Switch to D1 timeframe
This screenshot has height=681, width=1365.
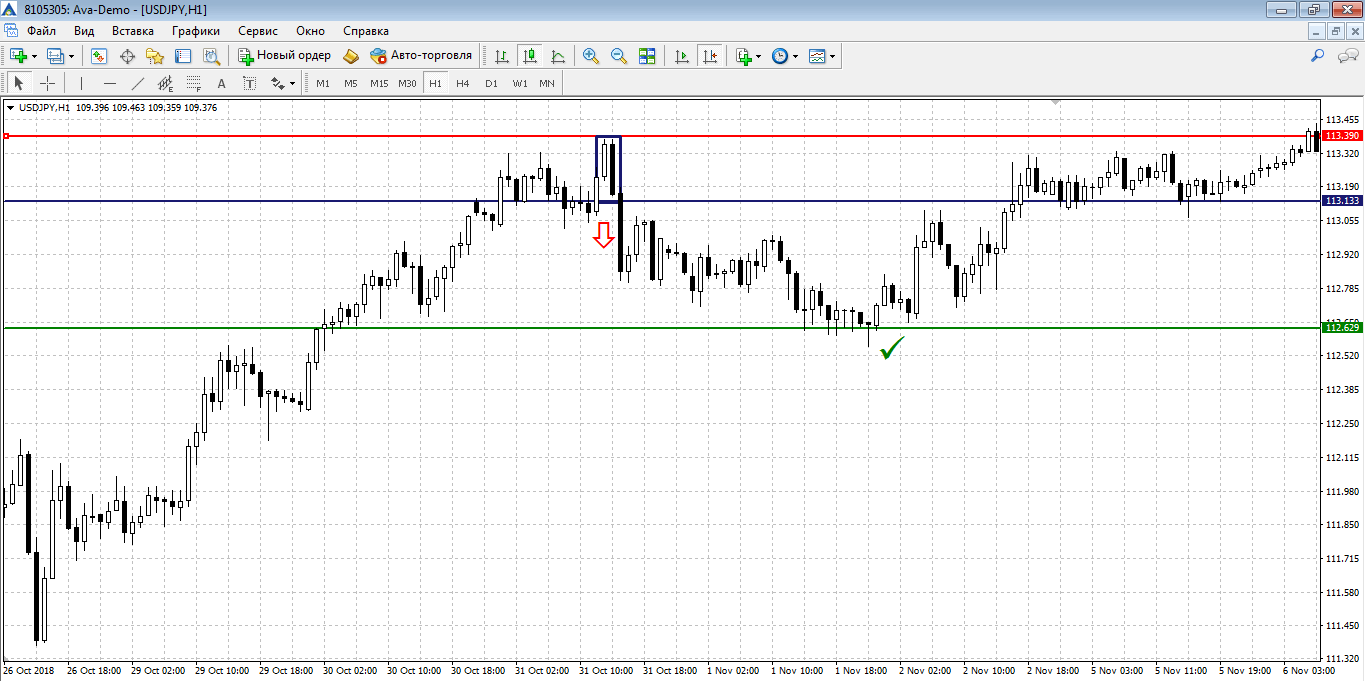click(491, 83)
